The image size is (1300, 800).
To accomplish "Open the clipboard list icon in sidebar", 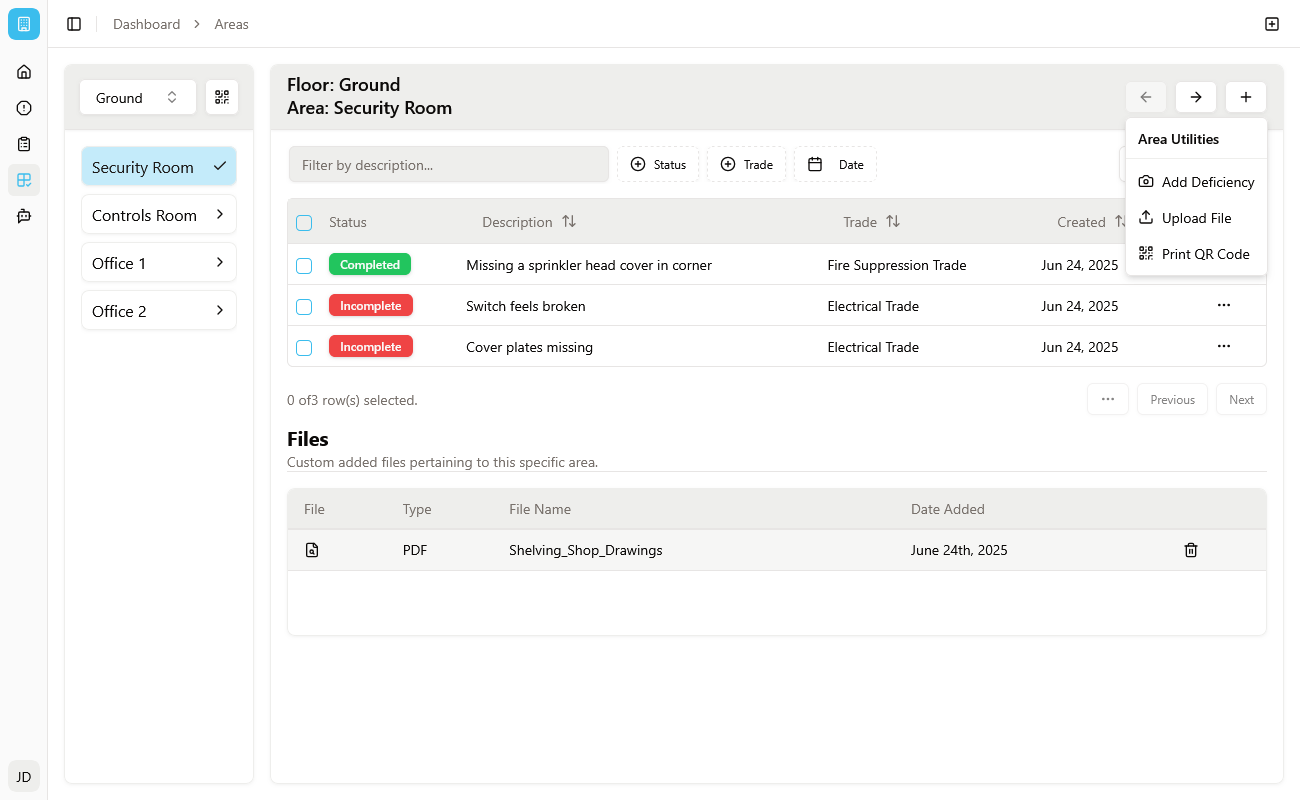I will [24, 144].
